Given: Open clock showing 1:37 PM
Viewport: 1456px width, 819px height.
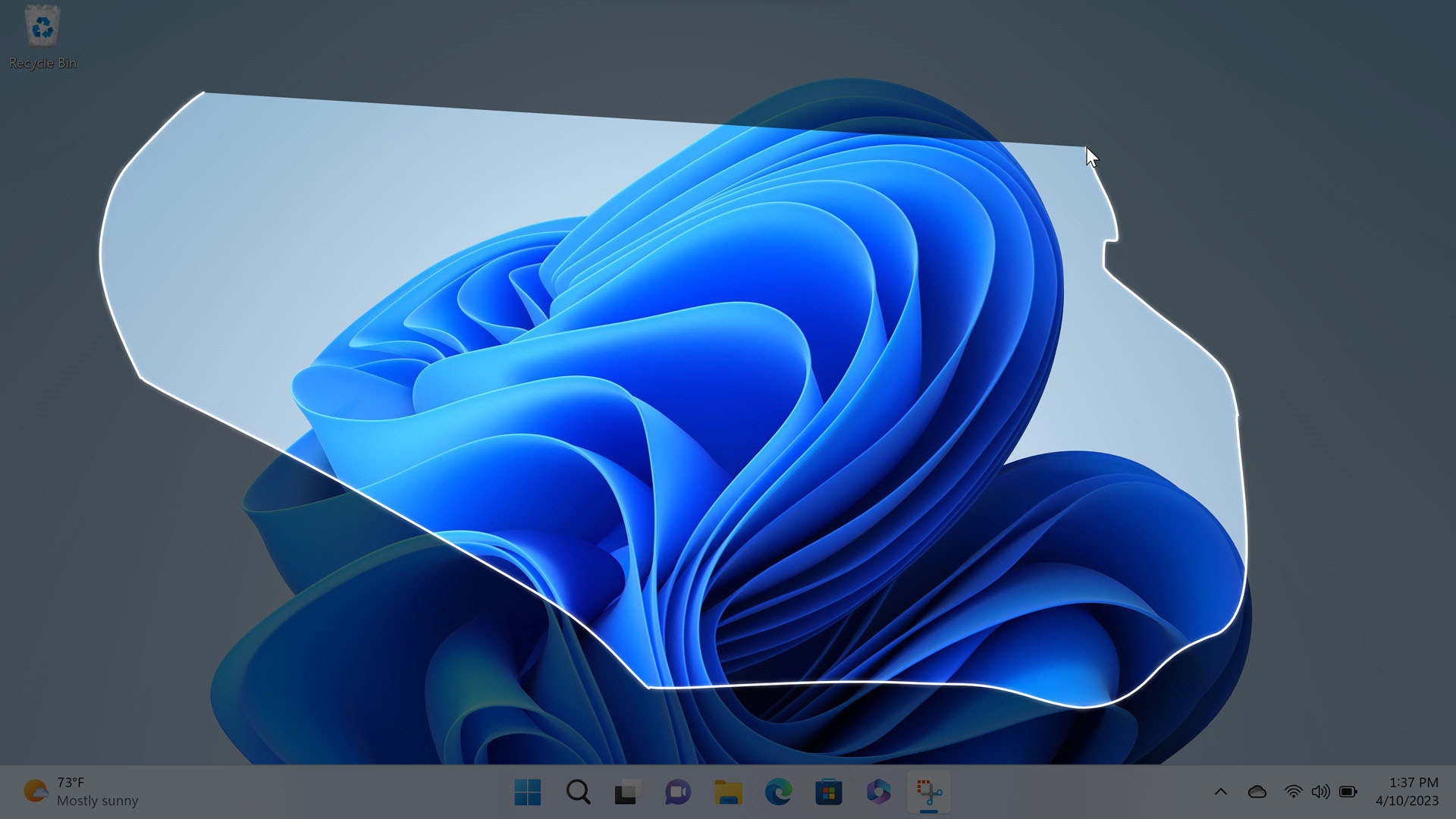Looking at the screenshot, I should point(1413,783).
